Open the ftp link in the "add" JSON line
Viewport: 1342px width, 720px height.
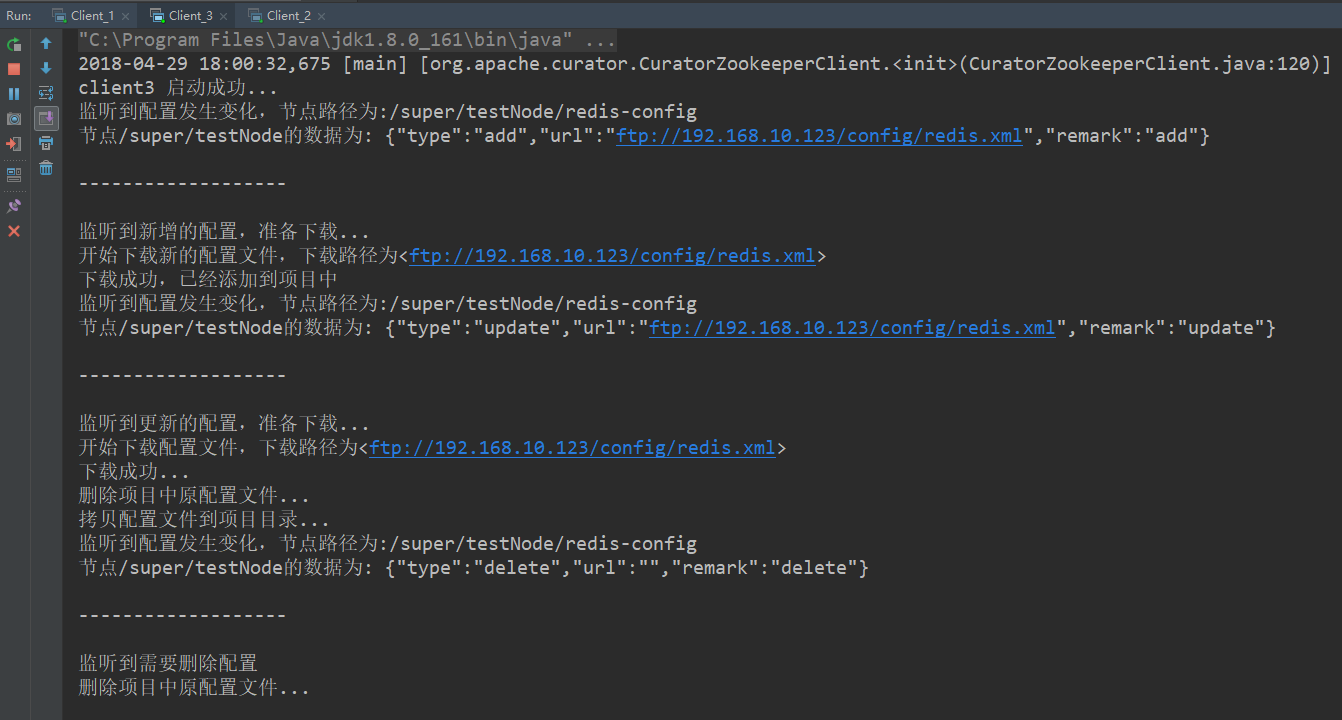pos(819,136)
